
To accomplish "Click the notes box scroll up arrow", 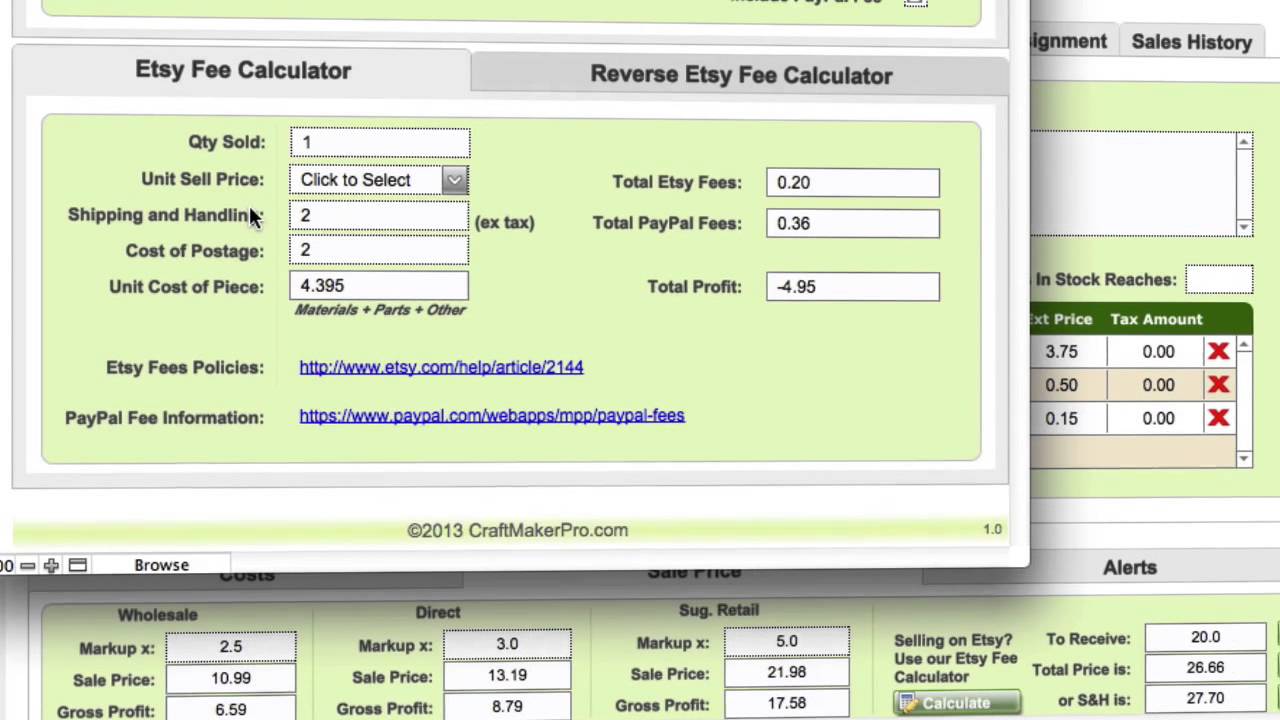I will pyautogui.click(x=1244, y=142).
